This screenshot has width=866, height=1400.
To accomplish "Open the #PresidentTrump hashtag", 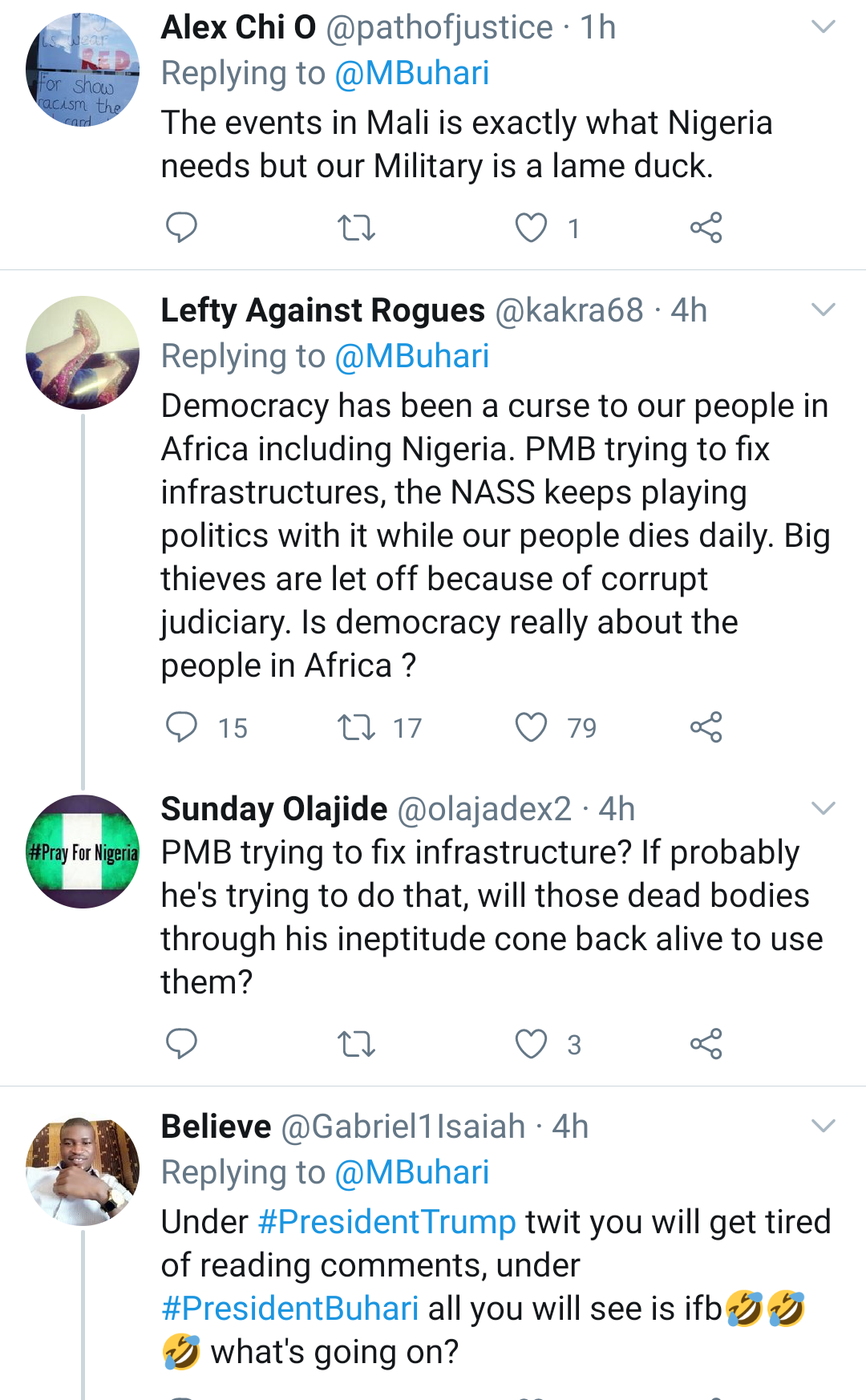I will [x=386, y=1222].
